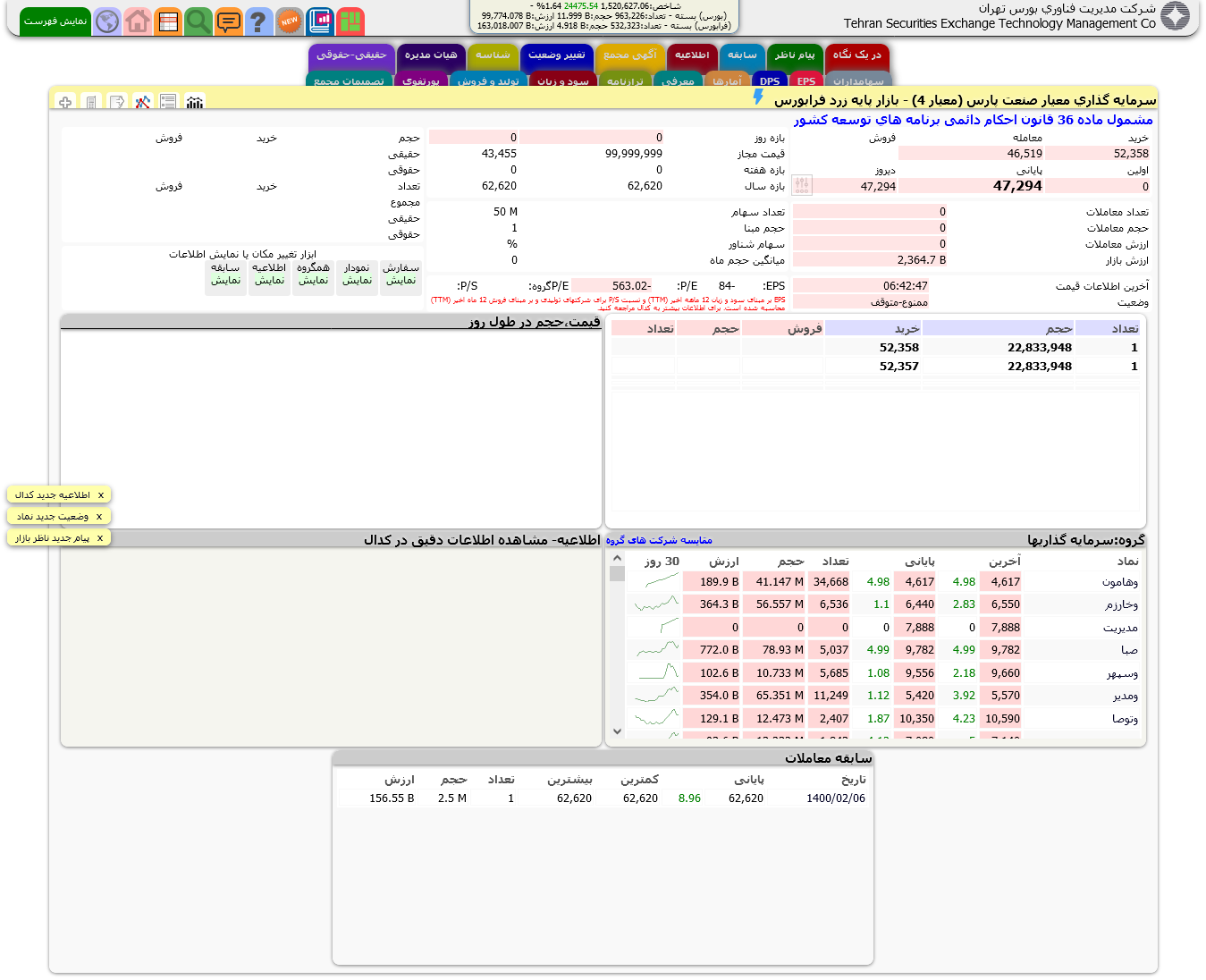Viewport: 1206px width, 980px height.
Task: Open the green magnifier search icon
Action: point(198,21)
